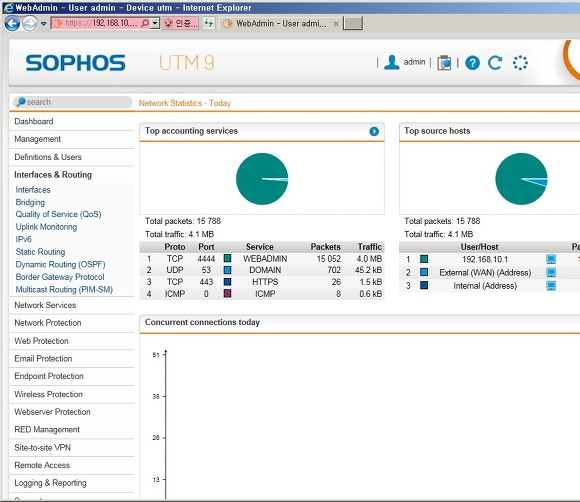This screenshot has height=502, width=580.
Task: Open Uplink Monitoring link
Action: 46,227
